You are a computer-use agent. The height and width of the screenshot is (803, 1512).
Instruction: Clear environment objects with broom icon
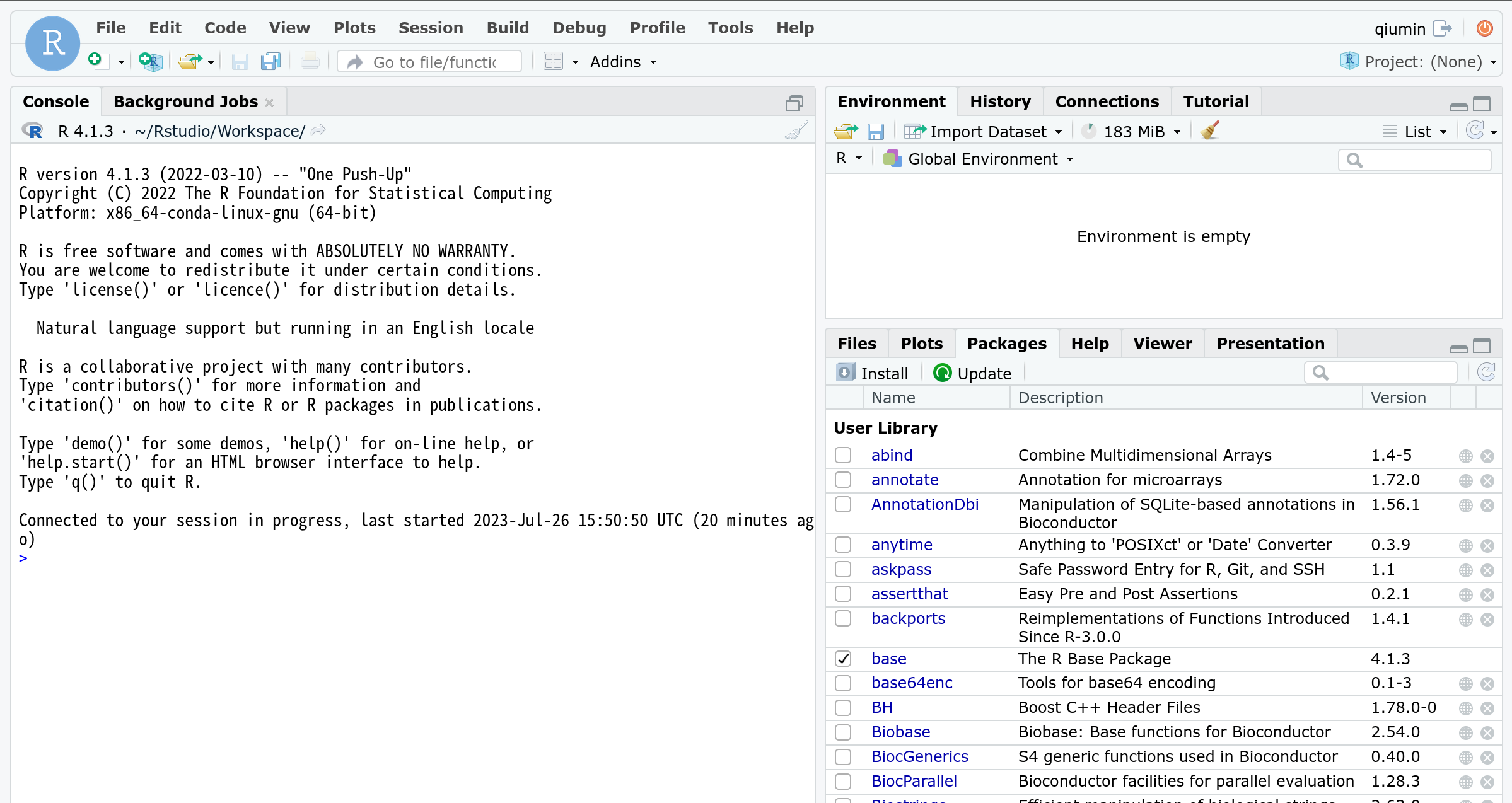pyautogui.click(x=1209, y=131)
